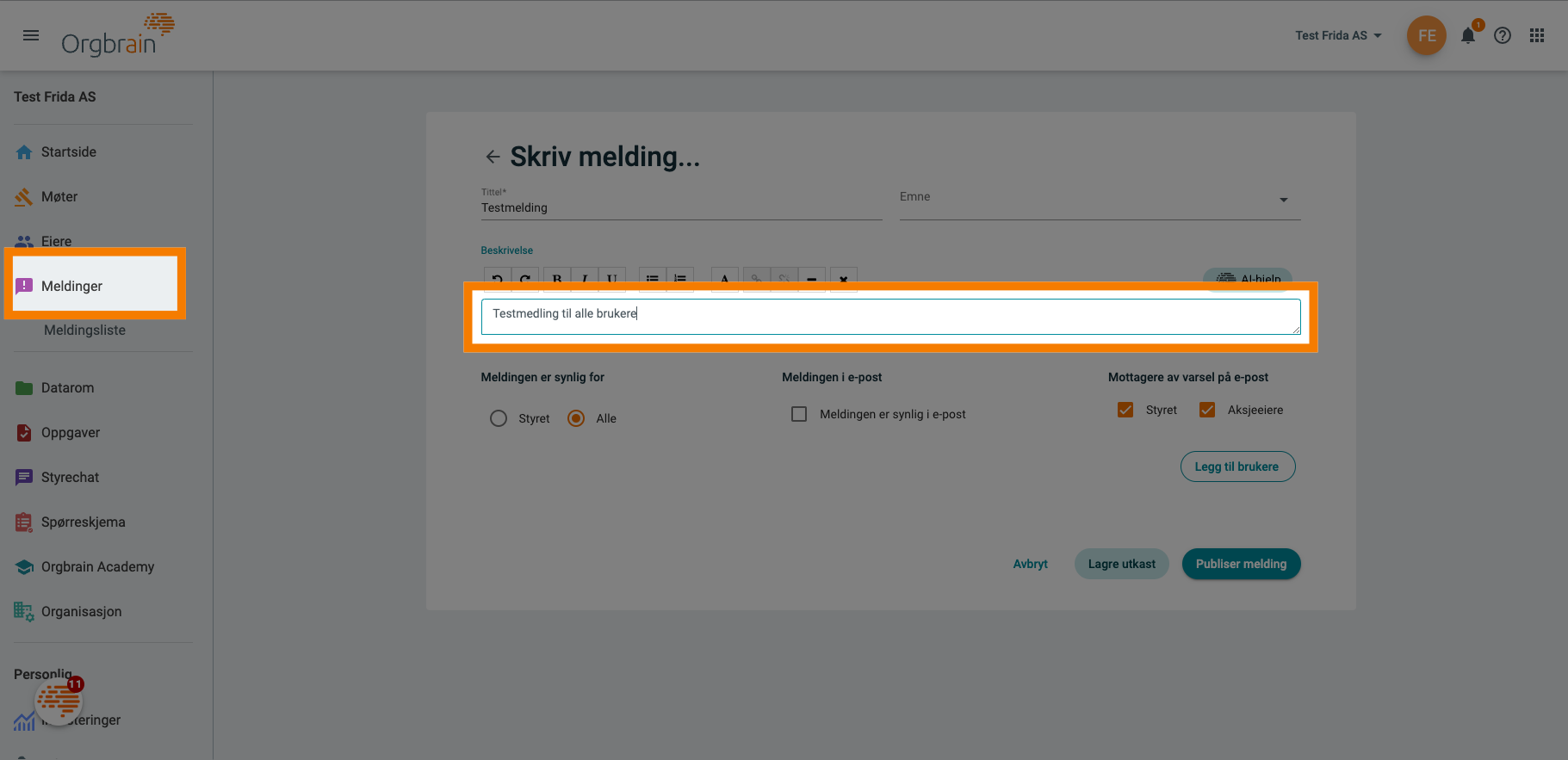Expand the Emne dropdown
Screen dimensions: 1568x760
click(x=1100, y=199)
